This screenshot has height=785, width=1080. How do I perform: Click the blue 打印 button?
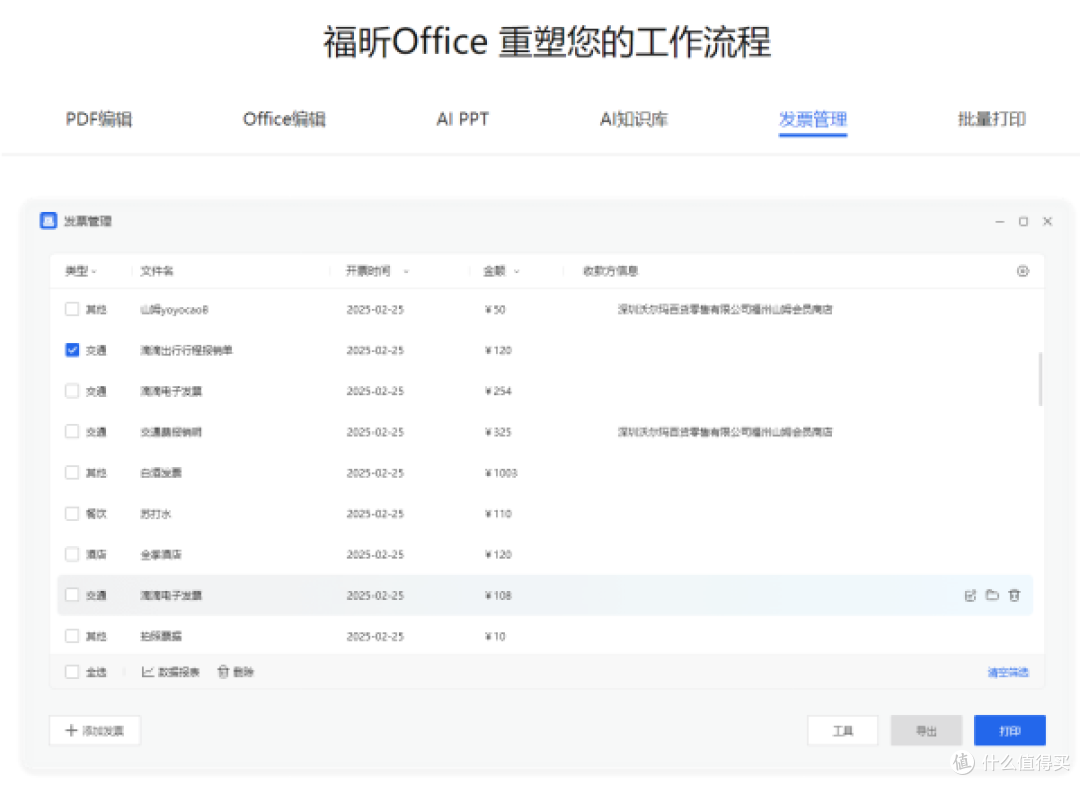coord(1010,731)
